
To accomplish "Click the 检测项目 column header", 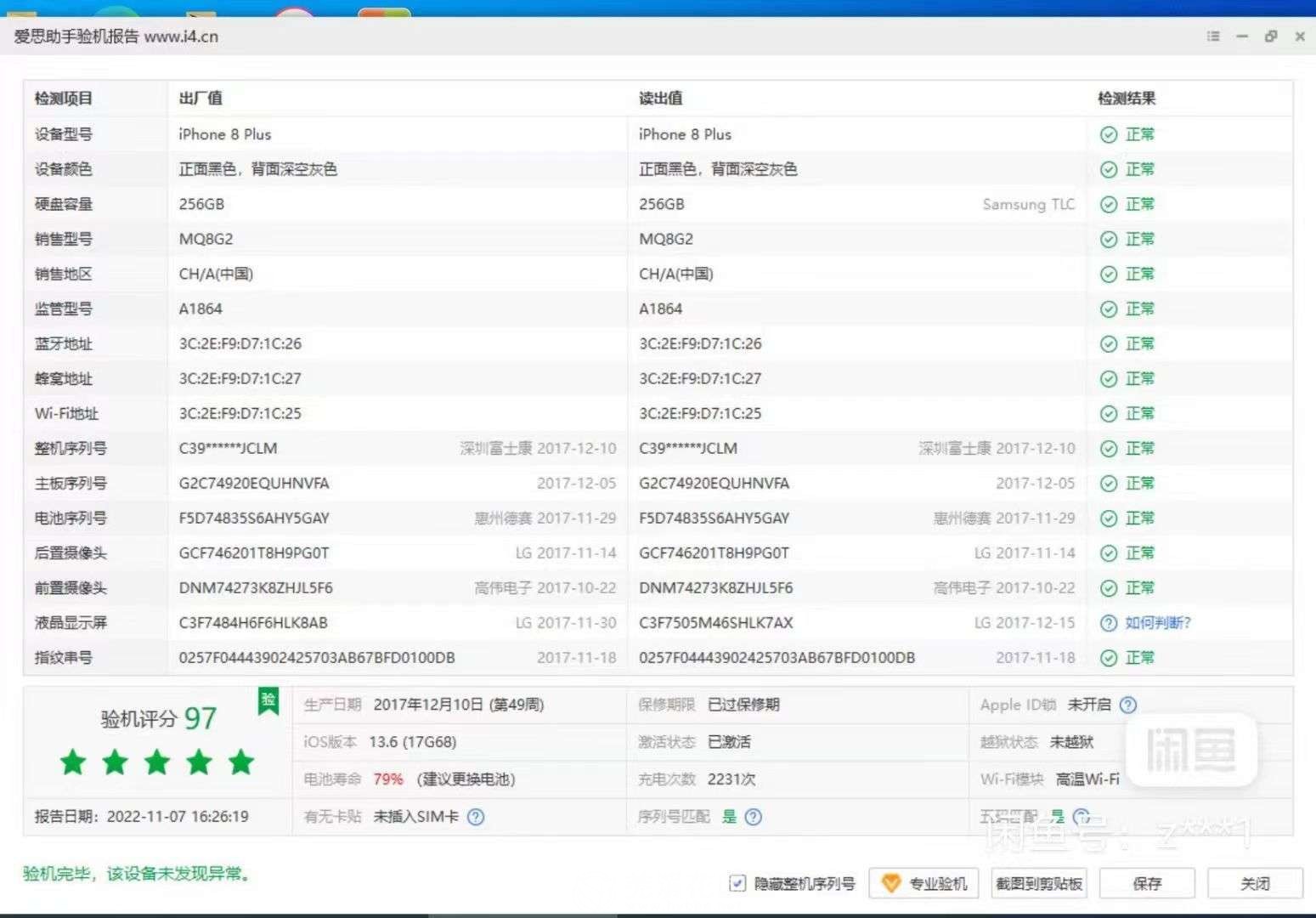I will [64, 99].
